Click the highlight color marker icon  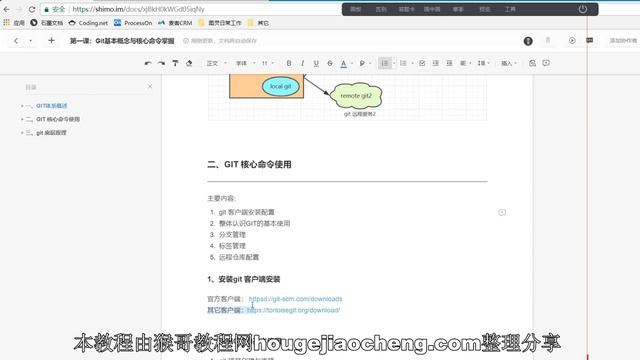362,63
